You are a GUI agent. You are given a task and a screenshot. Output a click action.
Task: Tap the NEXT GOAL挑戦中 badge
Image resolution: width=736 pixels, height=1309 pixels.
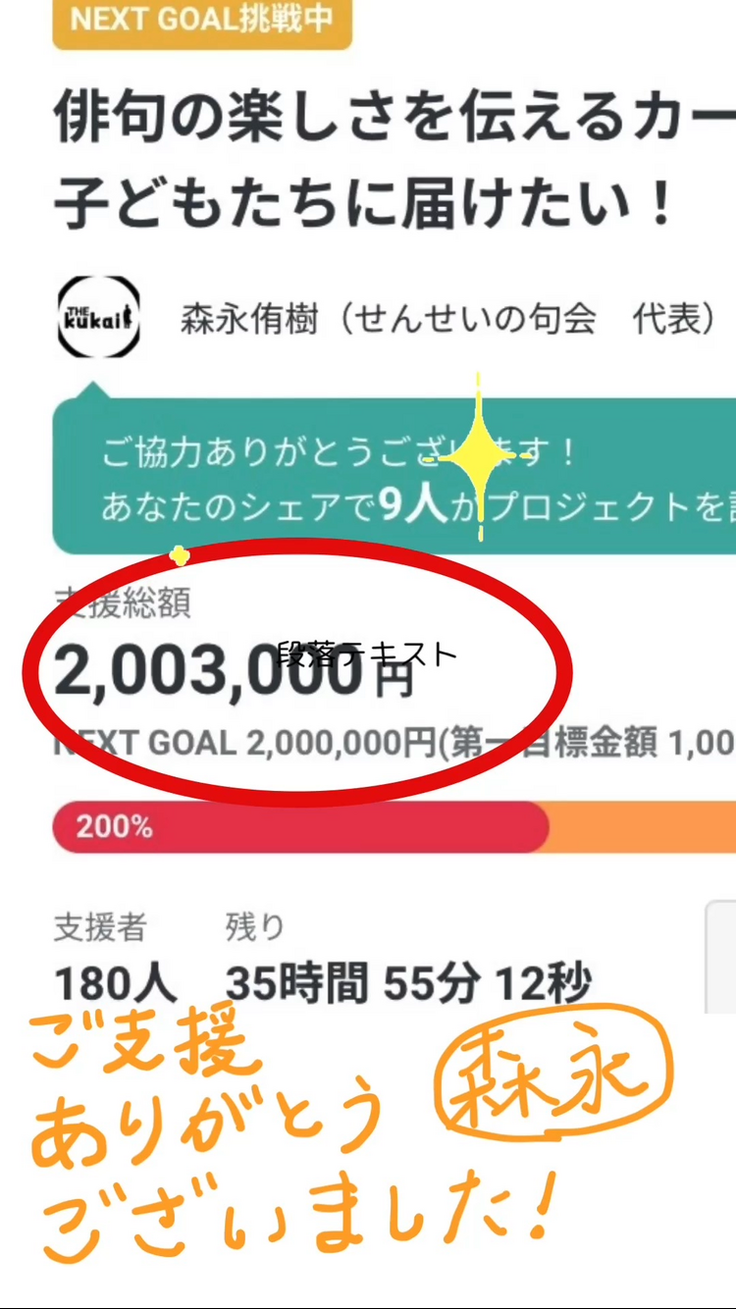pos(202,22)
